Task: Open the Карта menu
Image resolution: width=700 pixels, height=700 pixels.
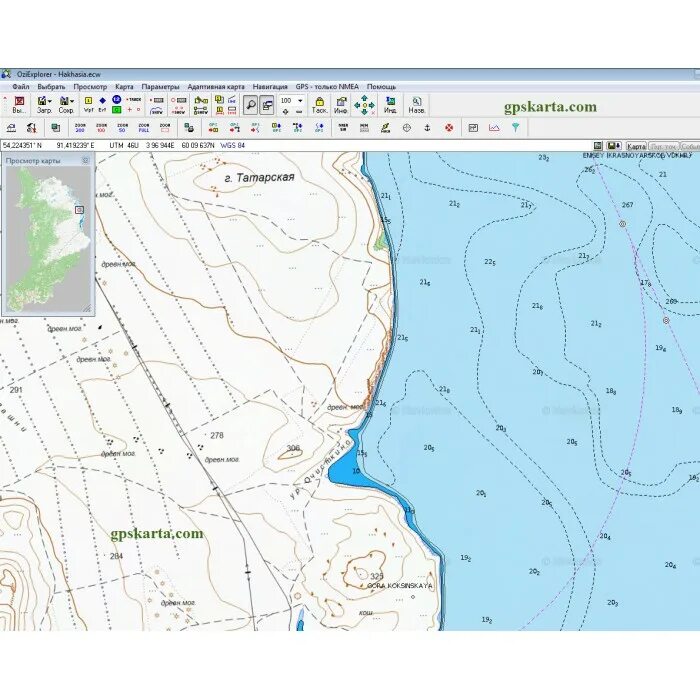Action: (124, 87)
